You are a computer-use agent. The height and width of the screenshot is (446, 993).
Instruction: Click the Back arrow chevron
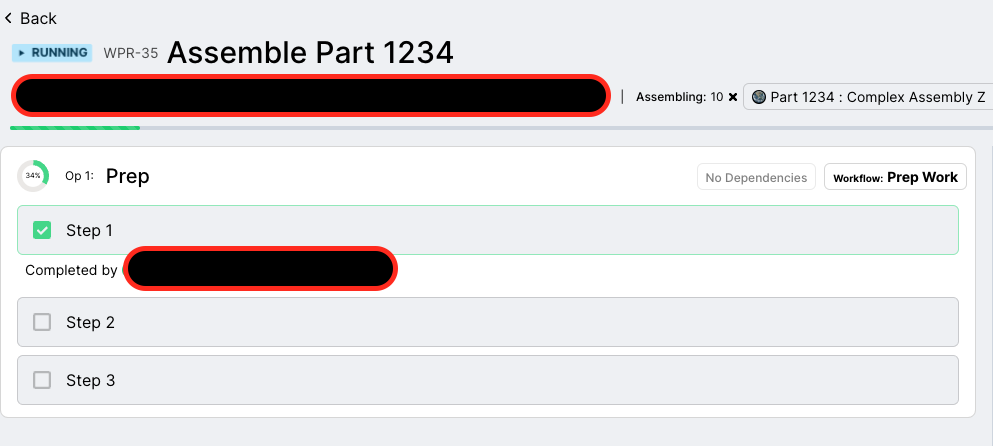[x=9, y=19]
